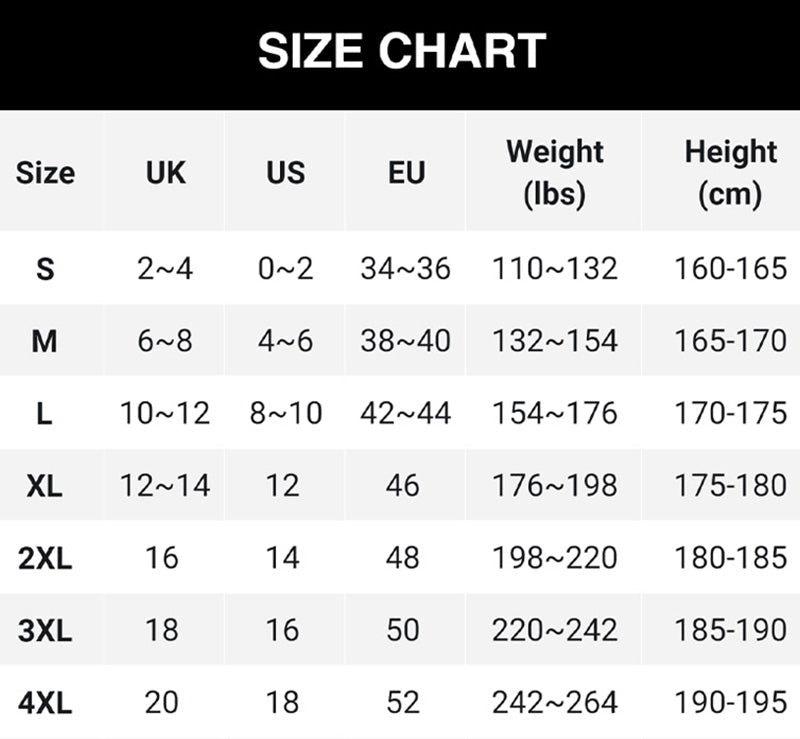
Task: Select the 4XL size row label
Action: click(x=45, y=702)
